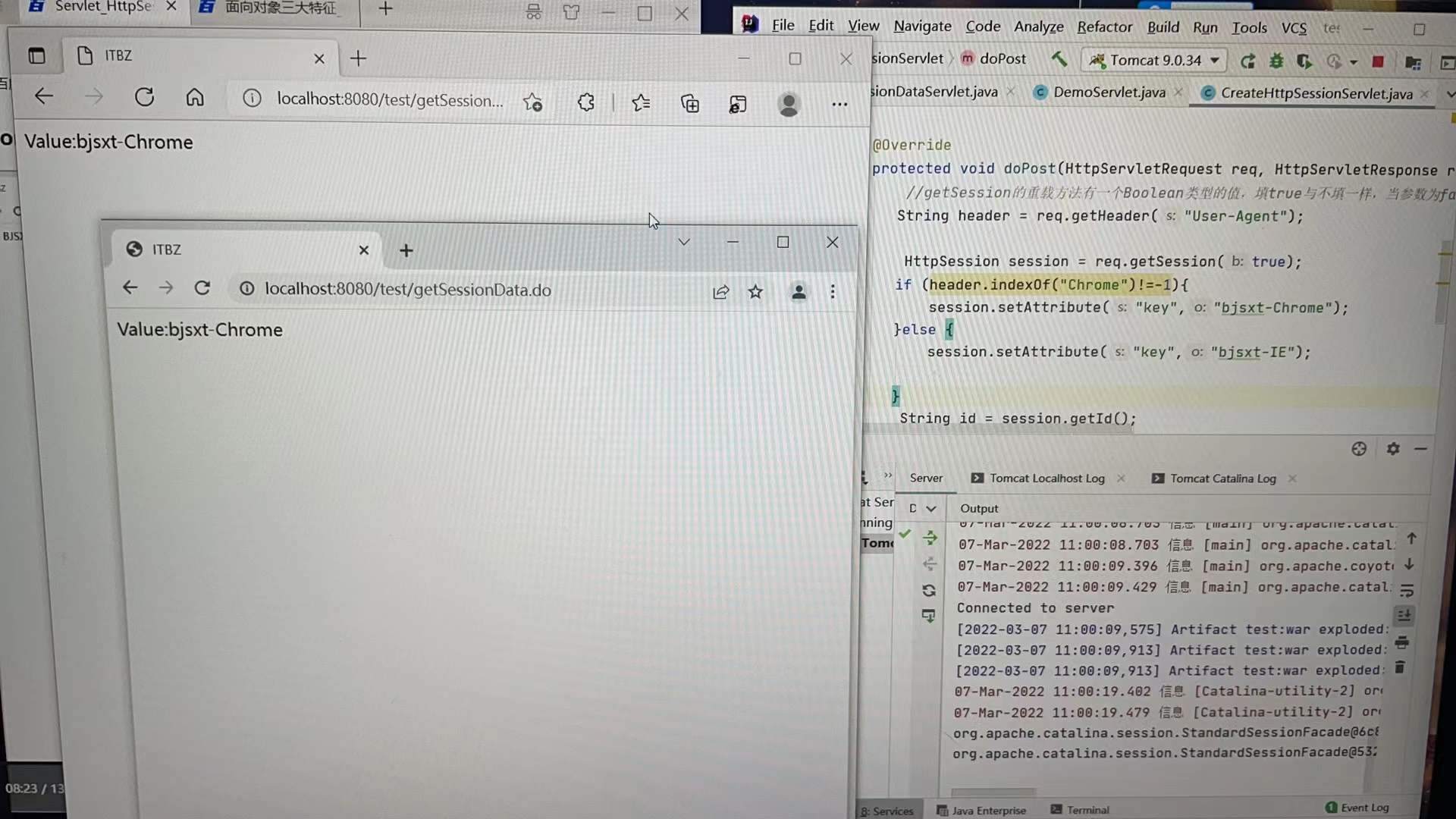This screenshot has height=819, width=1456.
Task: Open Java Enterprise tool window
Action: click(x=981, y=811)
